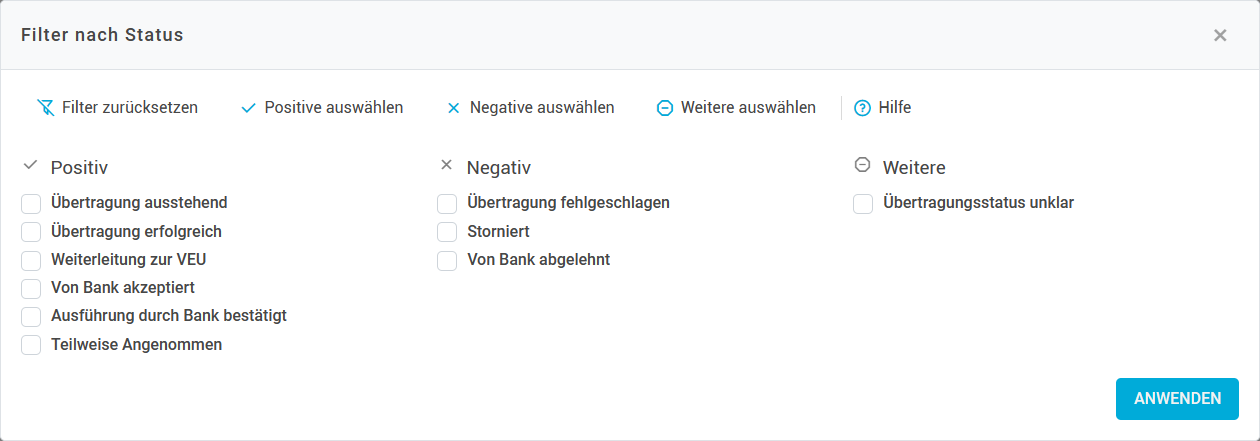This screenshot has height=441, width=1260.
Task: Click the Hilfe question mark icon
Action: pyautogui.click(x=862, y=108)
